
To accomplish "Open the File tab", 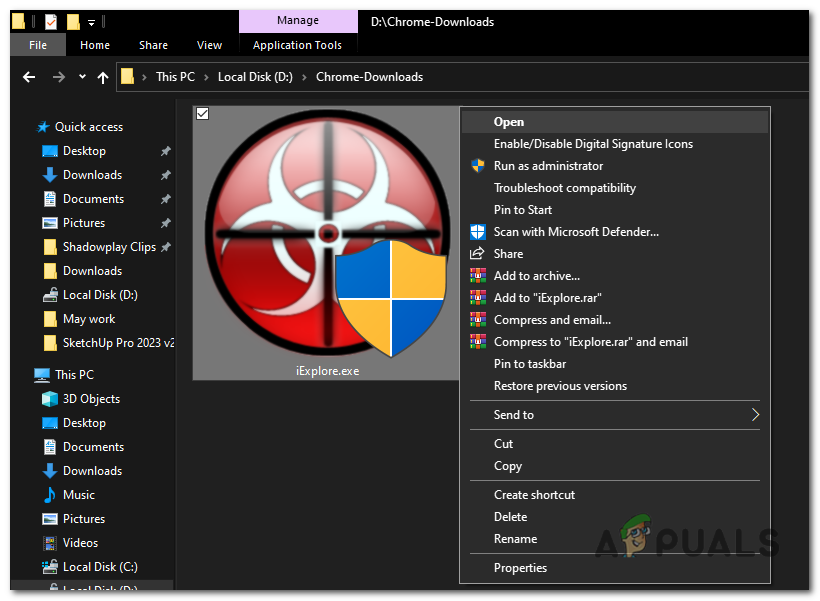I will (x=38, y=45).
